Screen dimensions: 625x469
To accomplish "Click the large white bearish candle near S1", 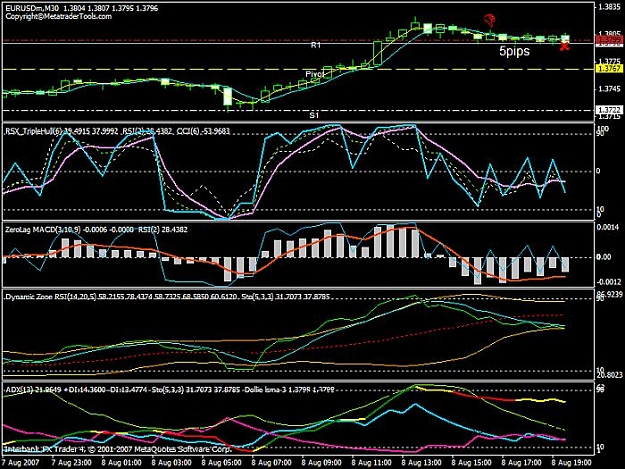I will (x=227, y=96).
